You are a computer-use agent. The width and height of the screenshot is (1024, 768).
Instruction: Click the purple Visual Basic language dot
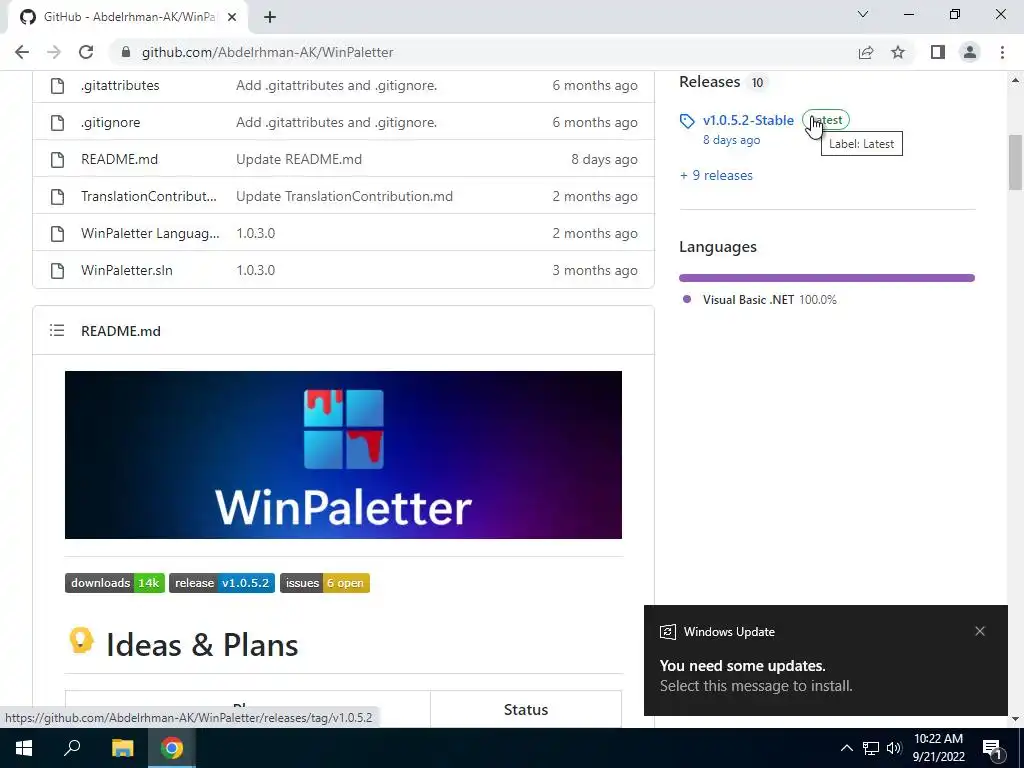point(686,299)
